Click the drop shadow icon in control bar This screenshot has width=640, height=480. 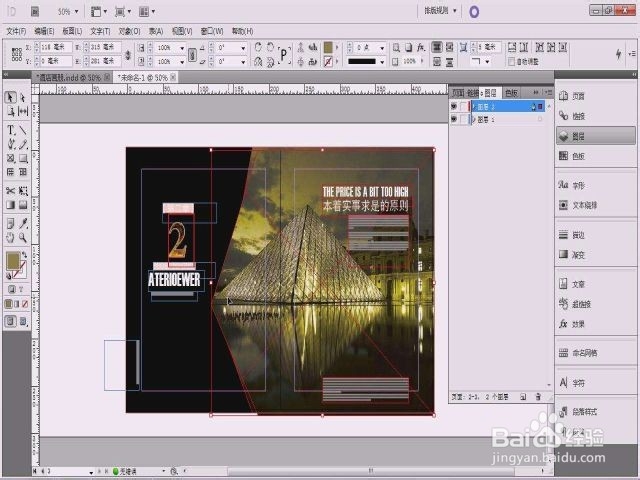click(x=409, y=47)
